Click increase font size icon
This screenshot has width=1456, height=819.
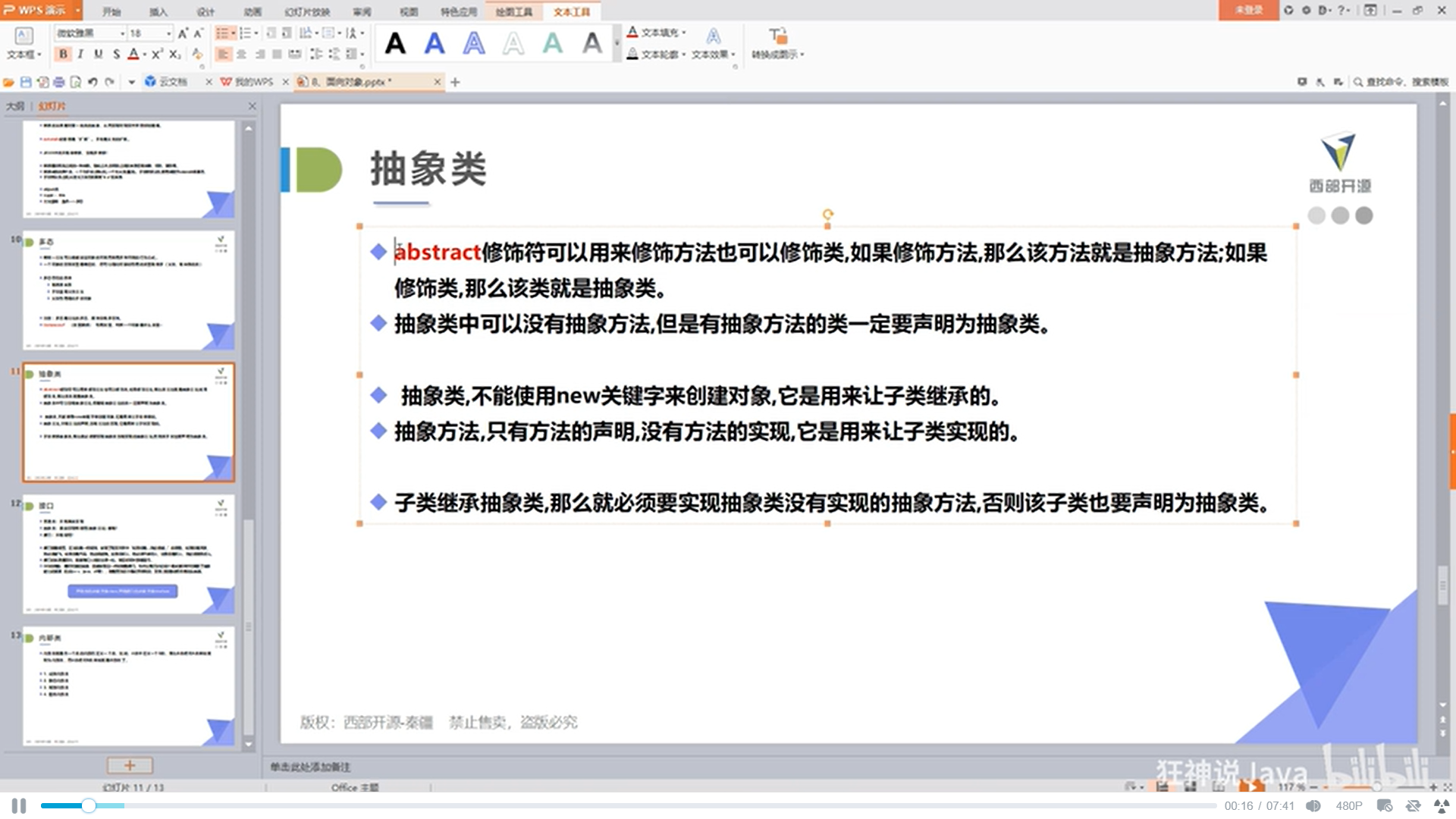(183, 33)
